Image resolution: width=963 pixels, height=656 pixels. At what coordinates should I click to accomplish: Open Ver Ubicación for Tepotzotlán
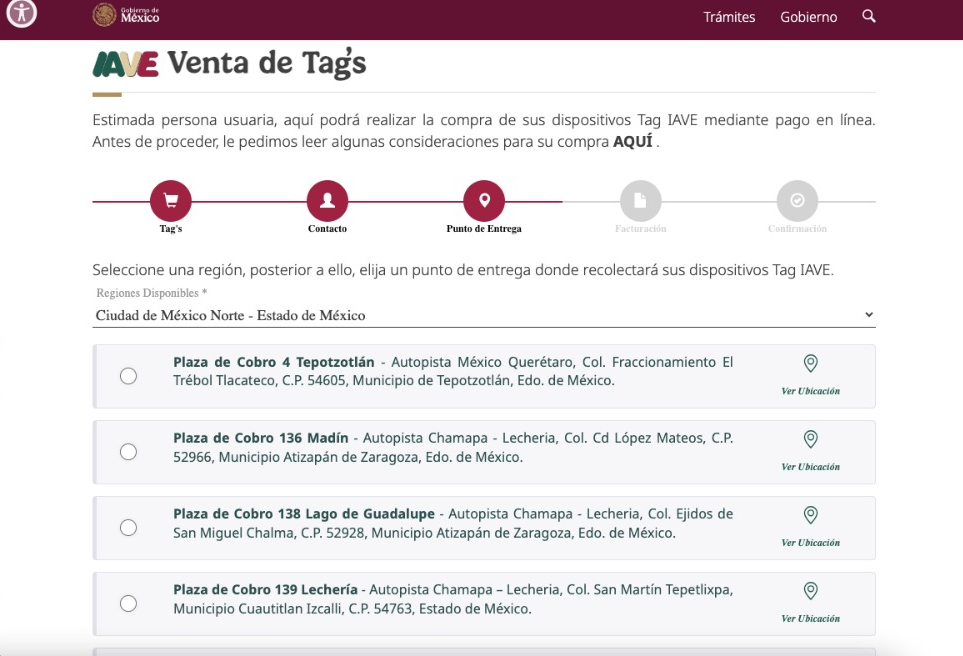(x=811, y=391)
